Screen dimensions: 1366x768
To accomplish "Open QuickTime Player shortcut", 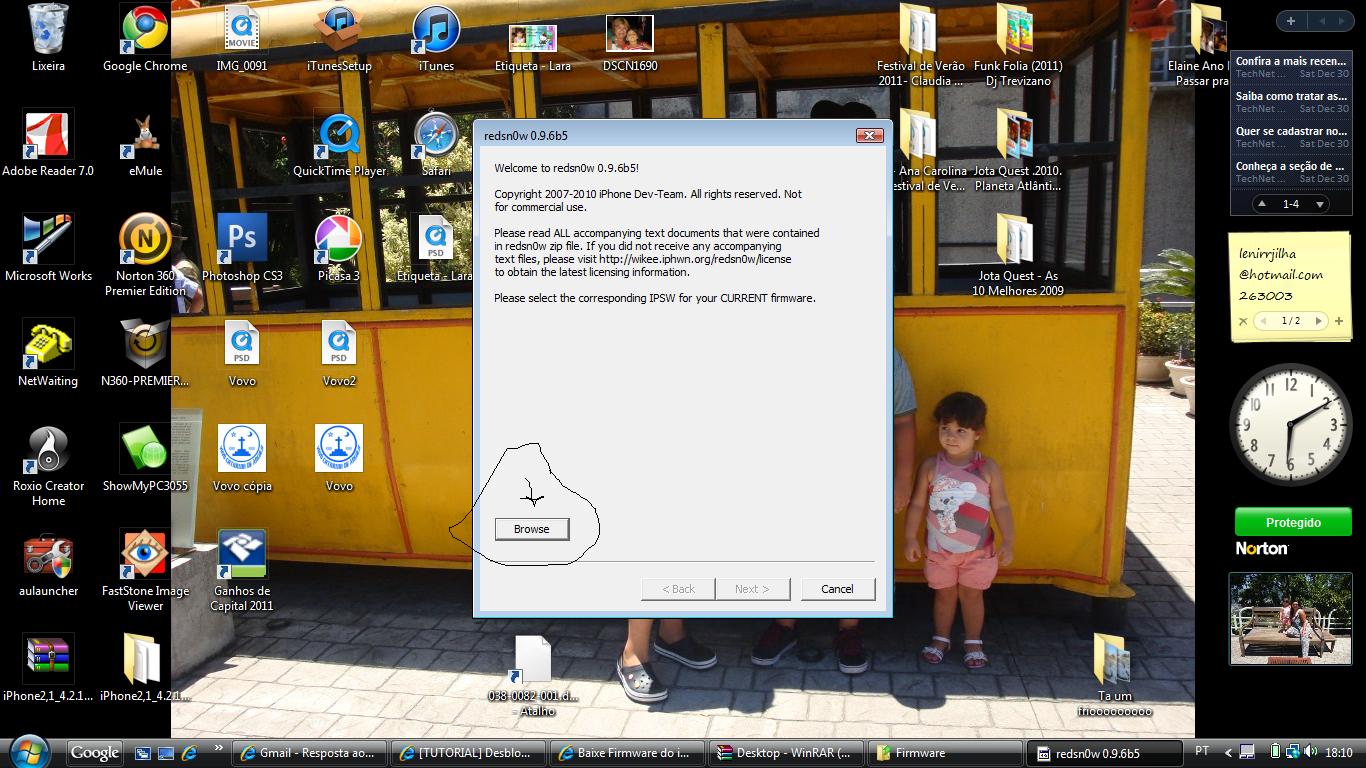I will click(339, 143).
